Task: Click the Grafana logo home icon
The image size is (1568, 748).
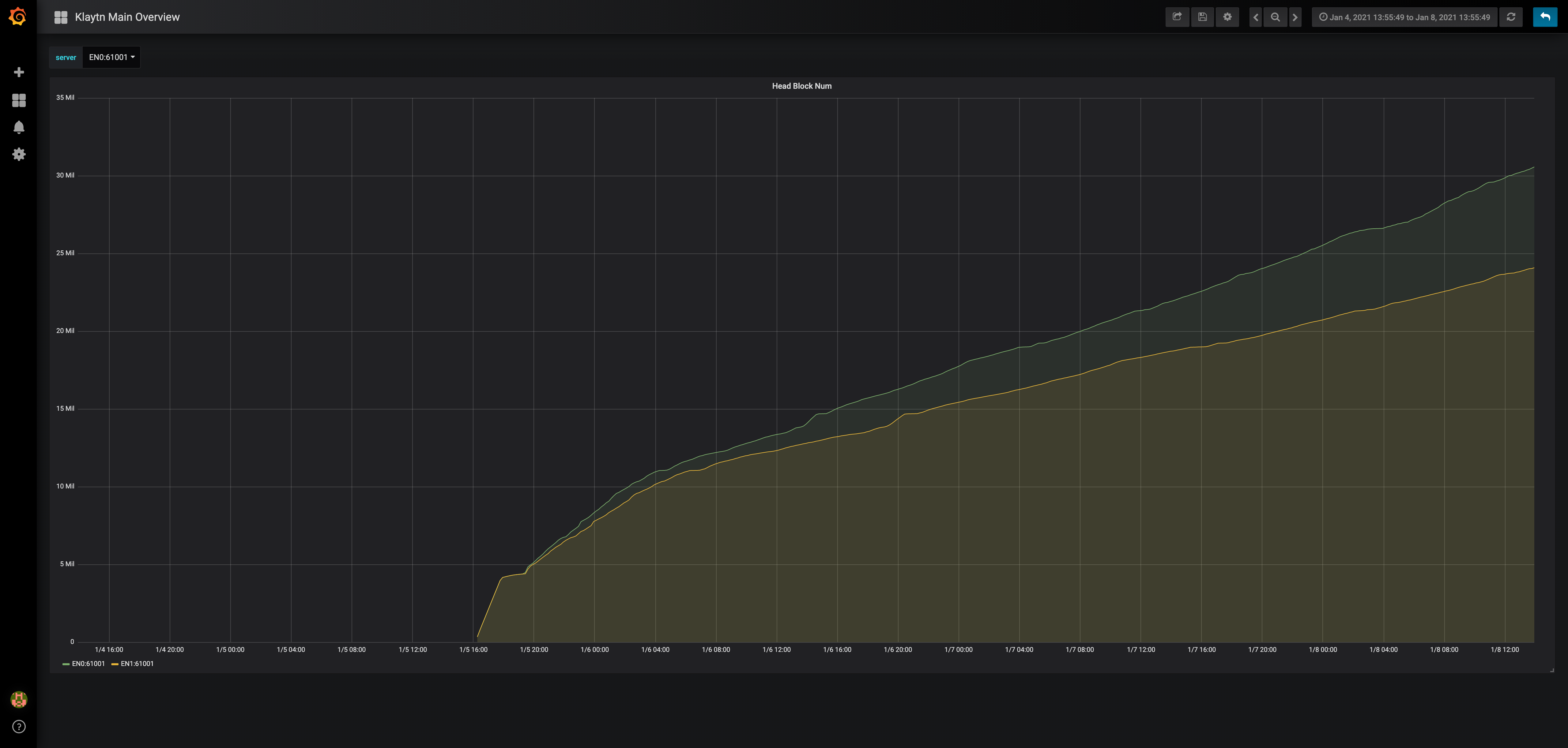Action: click(18, 17)
